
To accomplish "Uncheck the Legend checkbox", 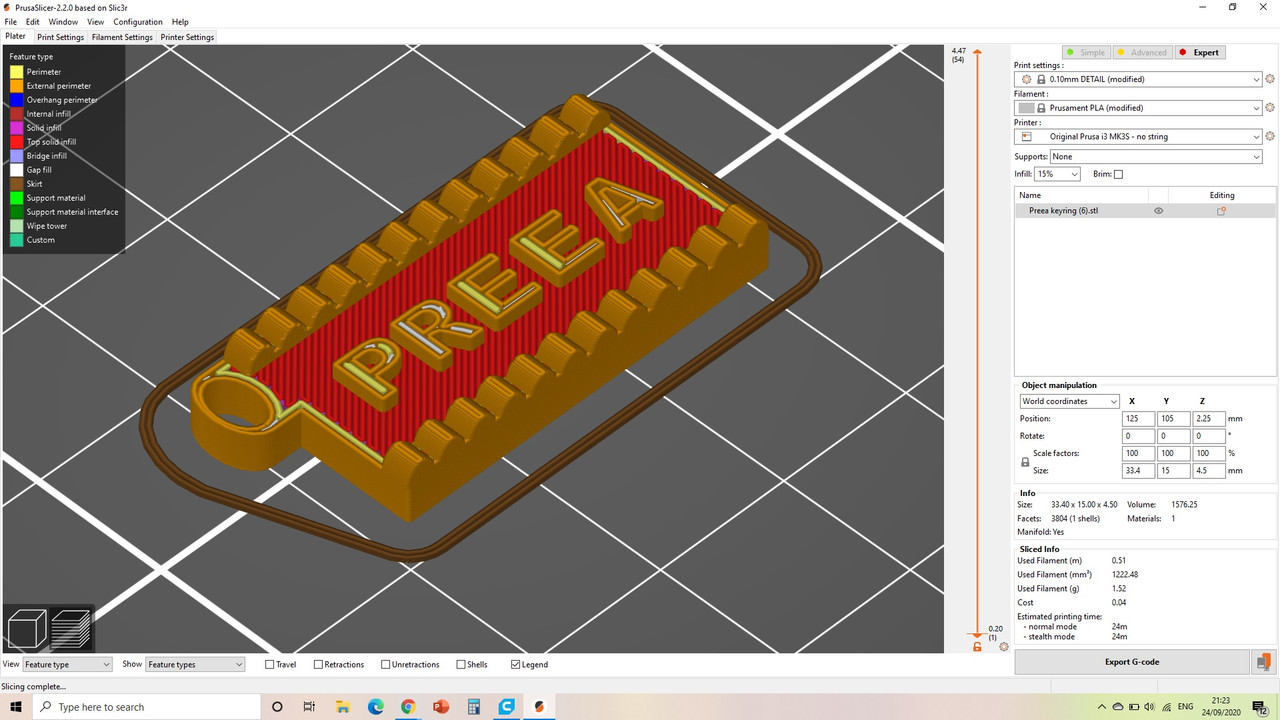I will [515, 664].
